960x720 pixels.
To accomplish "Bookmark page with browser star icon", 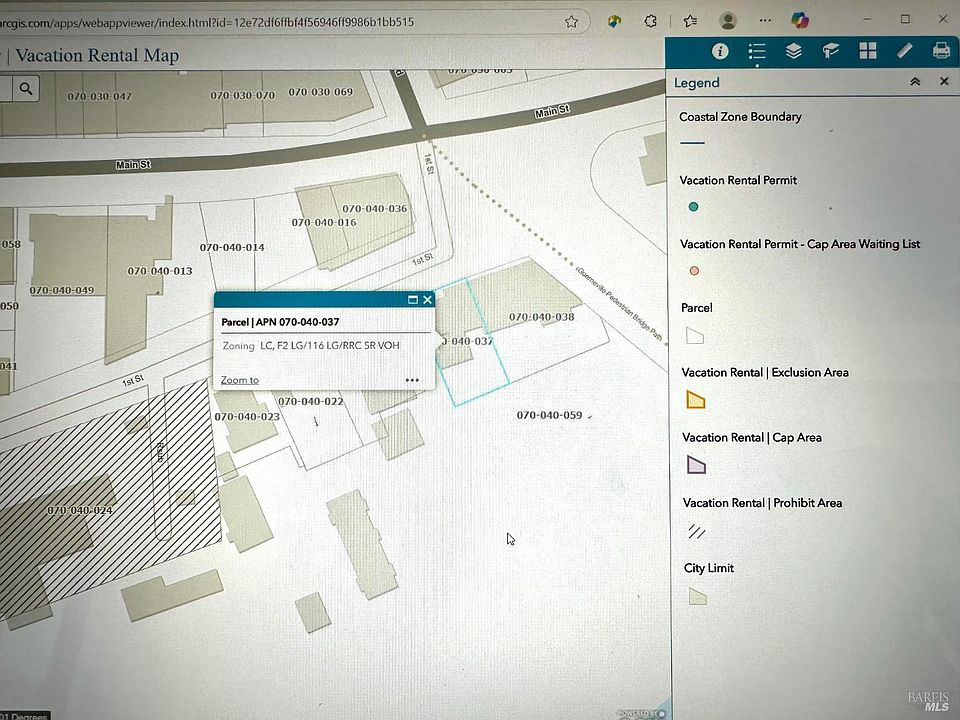I will point(572,21).
